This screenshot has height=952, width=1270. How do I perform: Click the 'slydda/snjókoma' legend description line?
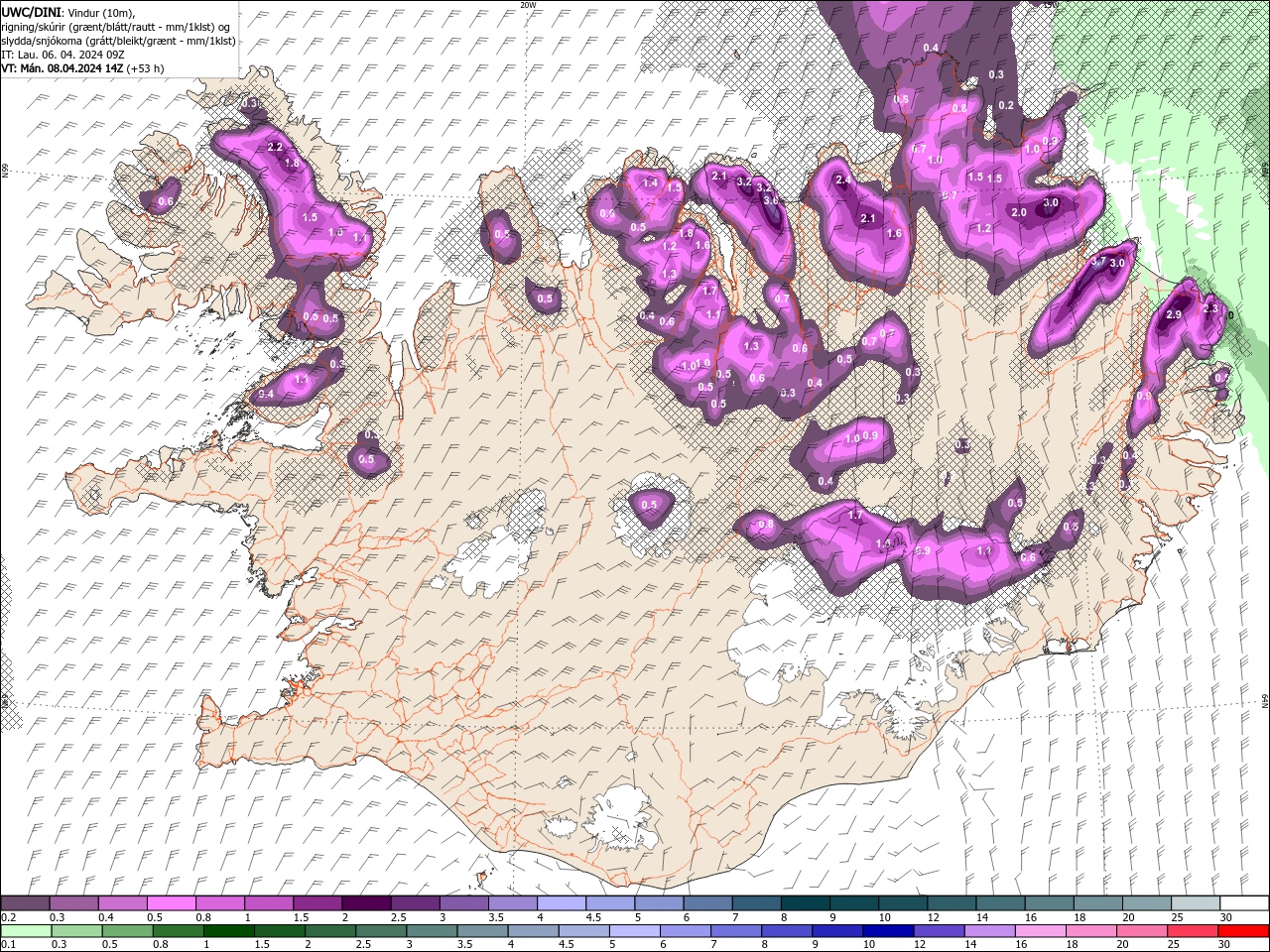118,41
